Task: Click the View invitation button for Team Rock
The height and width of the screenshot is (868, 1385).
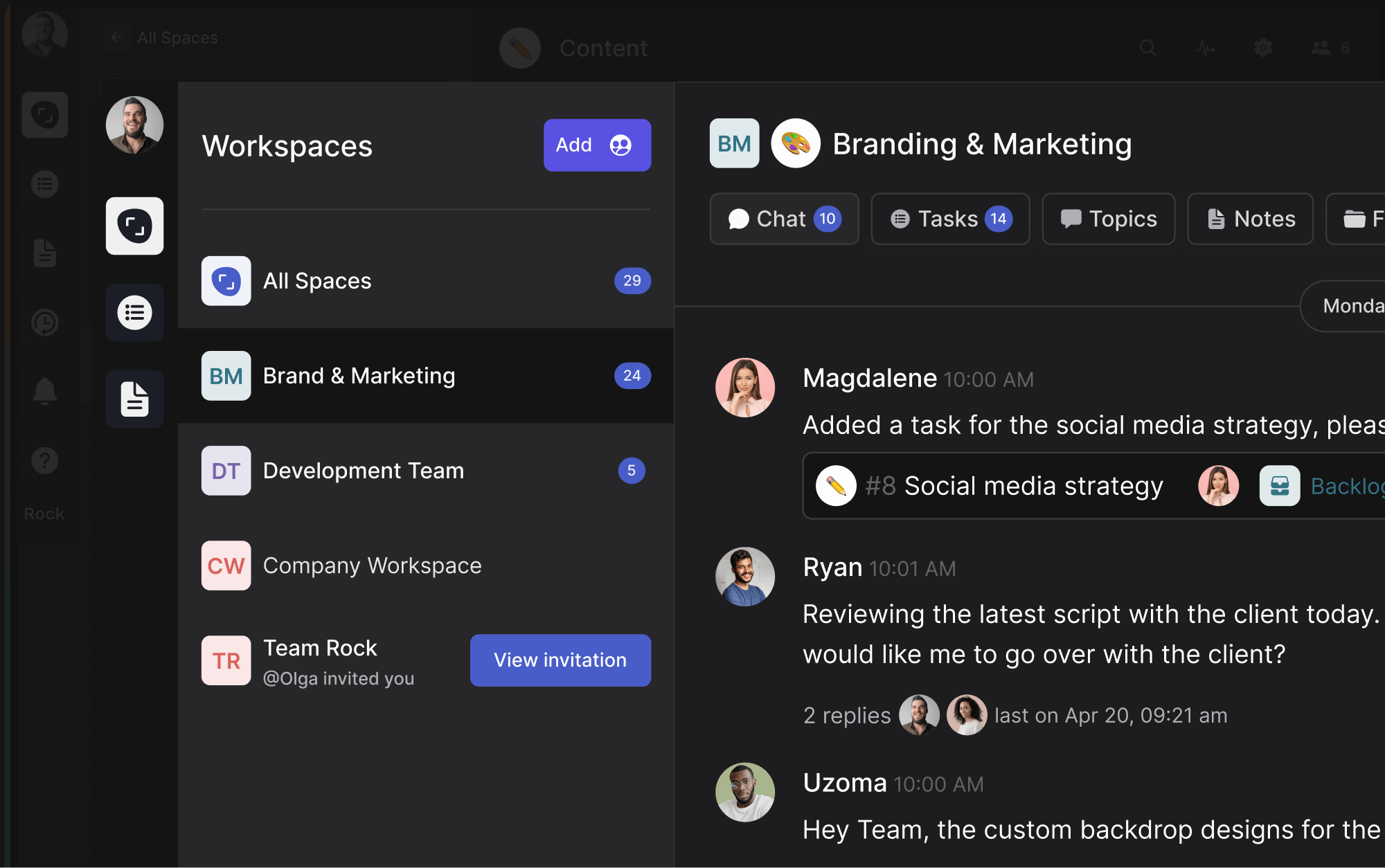Action: click(560, 660)
